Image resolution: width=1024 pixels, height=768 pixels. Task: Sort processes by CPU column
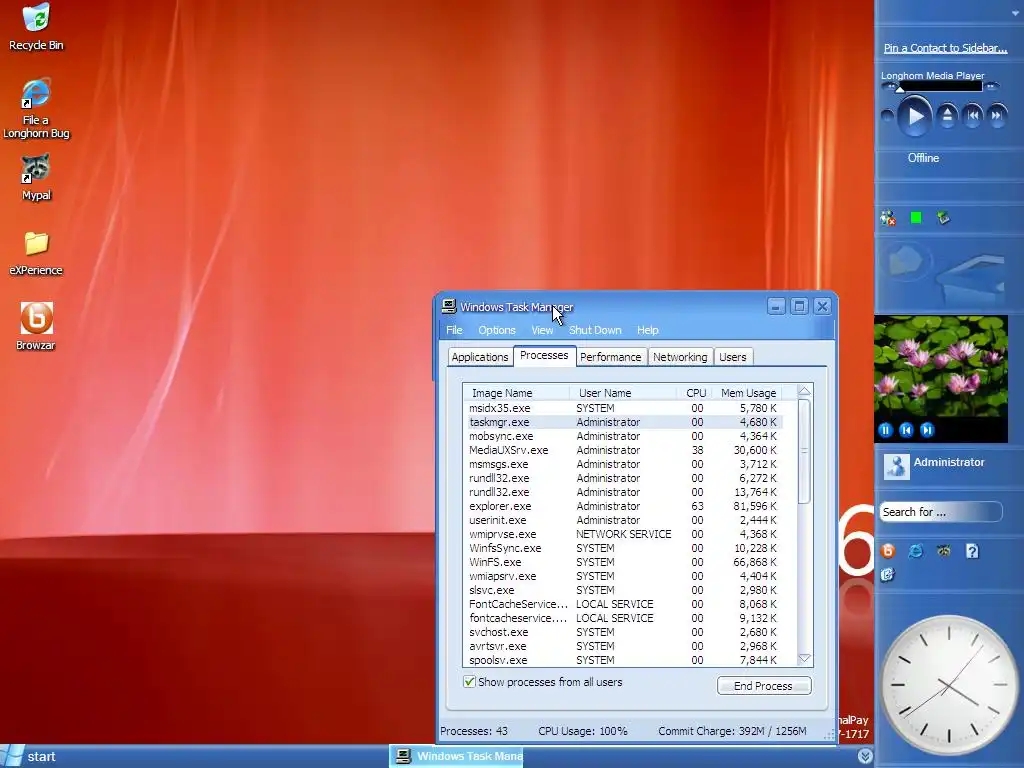[x=696, y=393]
